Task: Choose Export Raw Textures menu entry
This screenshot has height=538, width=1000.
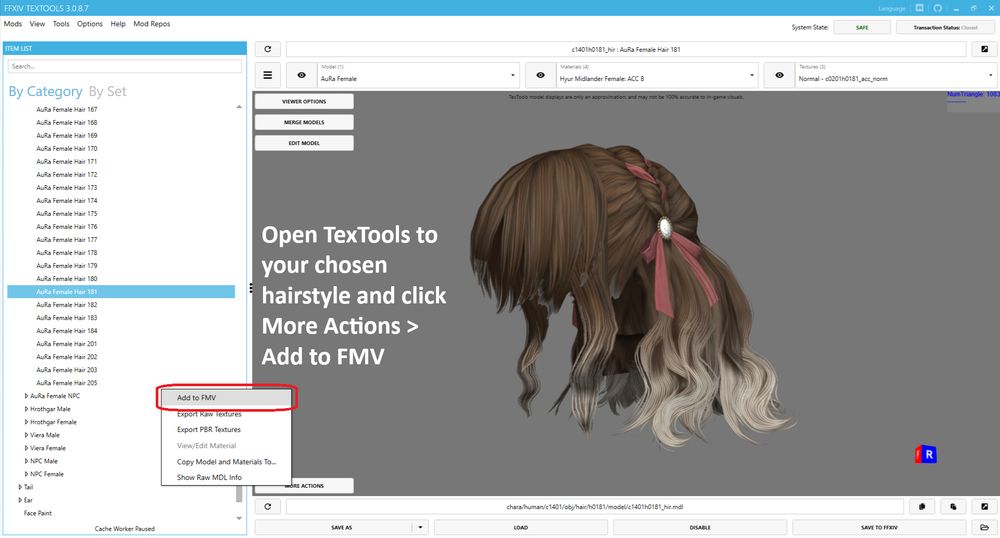Action: (x=226, y=414)
